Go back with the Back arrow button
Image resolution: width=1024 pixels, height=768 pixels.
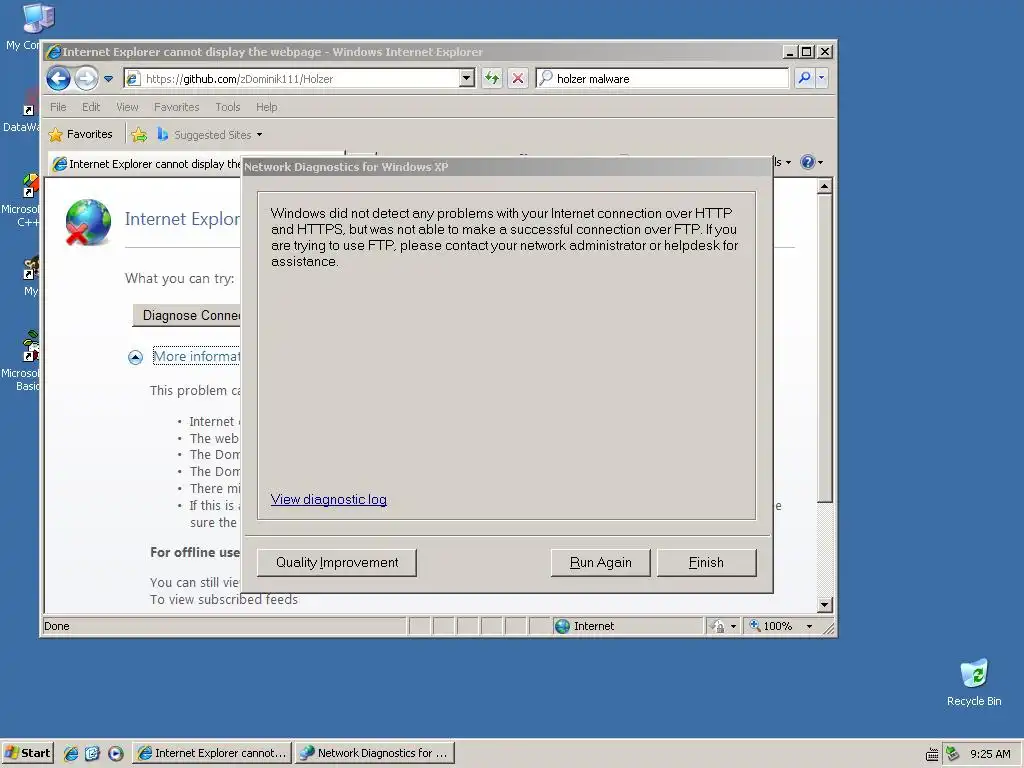tap(58, 79)
